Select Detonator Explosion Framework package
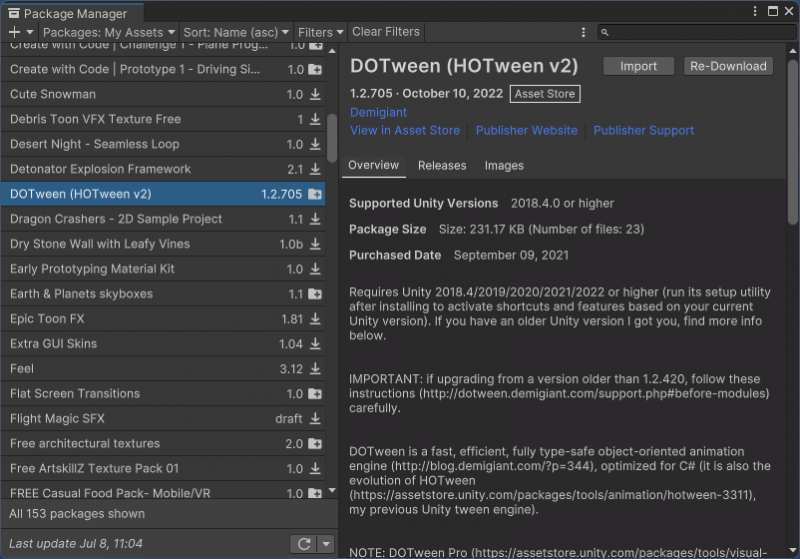 tap(163, 169)
